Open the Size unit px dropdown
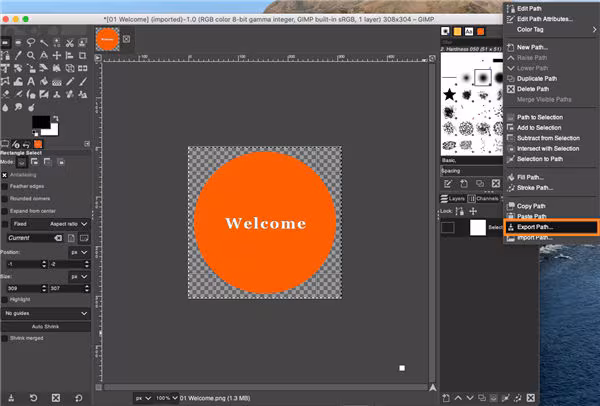 [79, 276]
